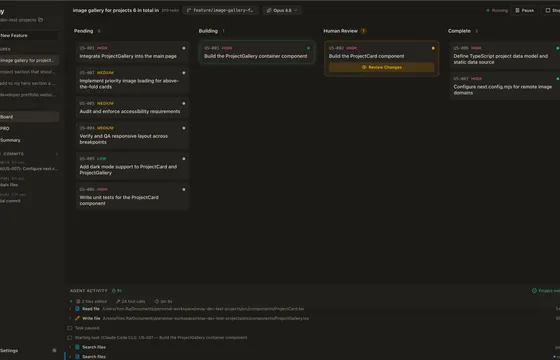The image size is (560, 360).
Task: Click the green status dot on Build ProjectGallery card
Action: (x=309, y=48)
